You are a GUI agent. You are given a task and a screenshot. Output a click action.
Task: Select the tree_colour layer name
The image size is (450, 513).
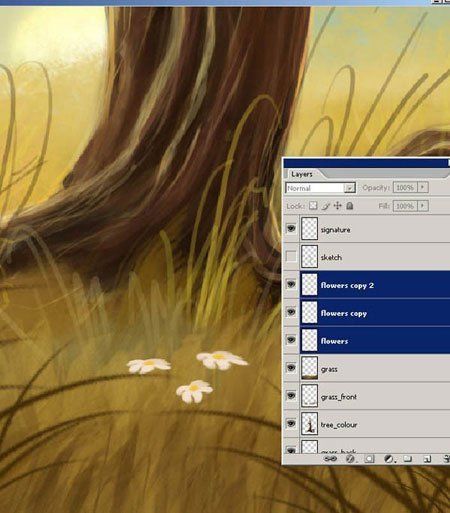pos(339,425)
